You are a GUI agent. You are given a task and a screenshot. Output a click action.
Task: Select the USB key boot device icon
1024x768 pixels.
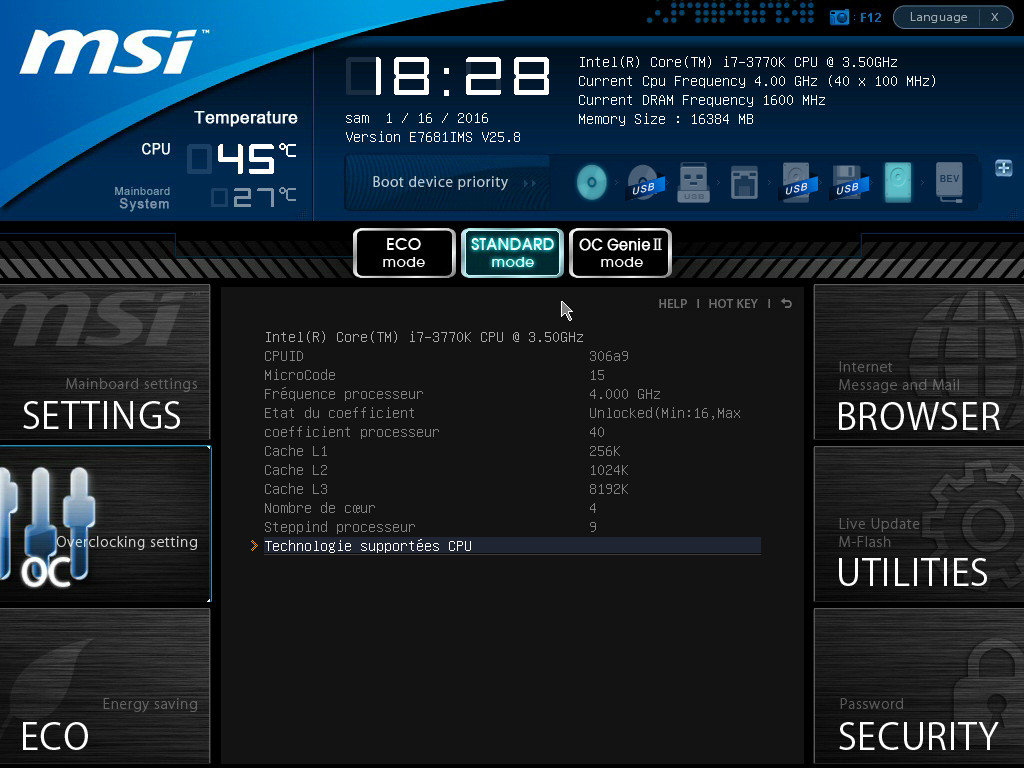[x=694, y=182]
